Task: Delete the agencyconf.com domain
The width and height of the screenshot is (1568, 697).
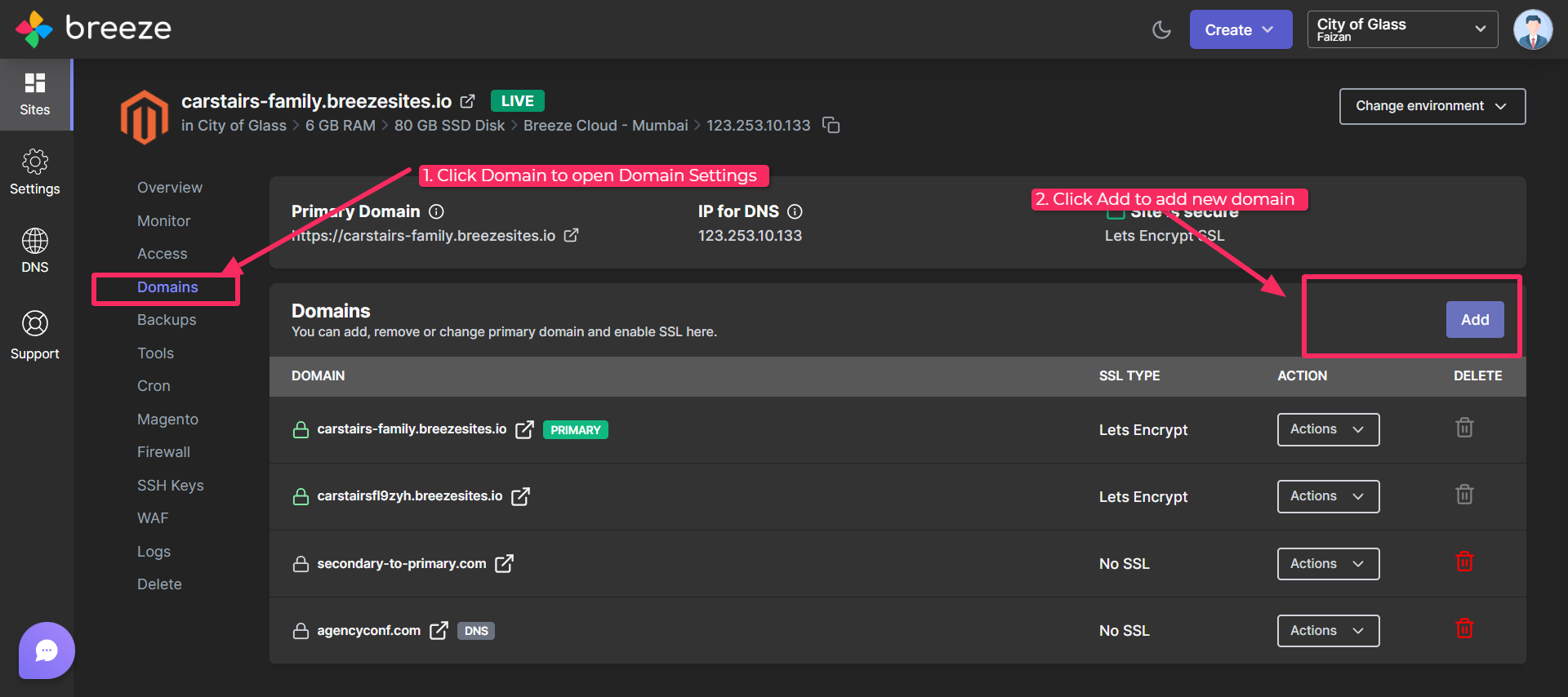Action: pyautogui.click(x=1464, y=628)
